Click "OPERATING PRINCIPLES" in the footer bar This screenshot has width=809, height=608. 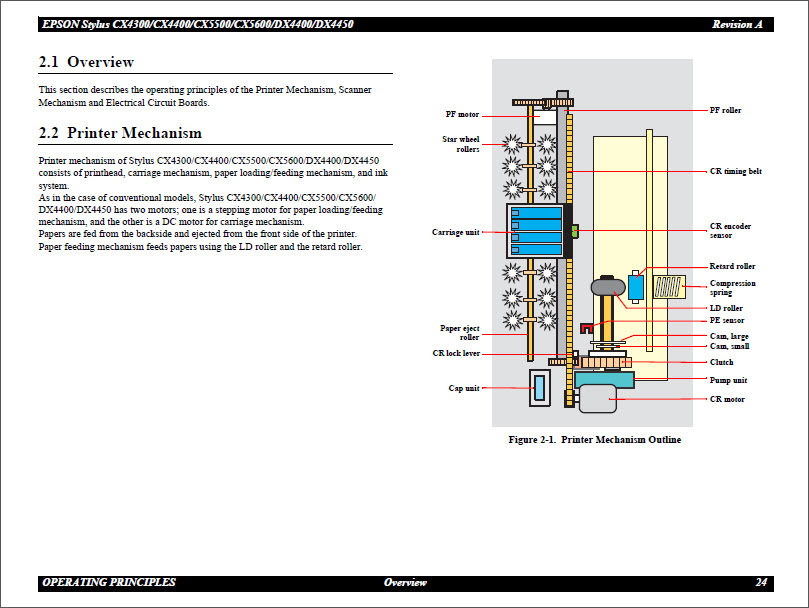point(109,582)
